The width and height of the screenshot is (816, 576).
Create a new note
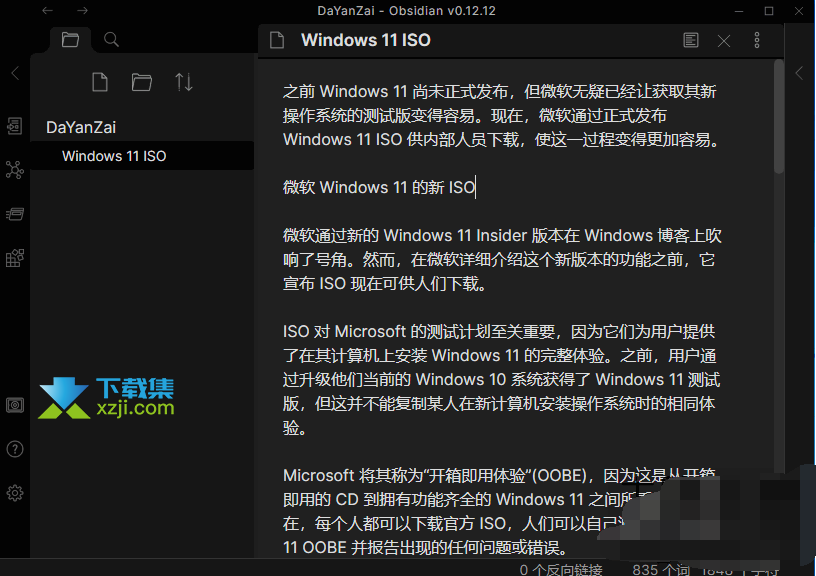click(x=100, y=82)
